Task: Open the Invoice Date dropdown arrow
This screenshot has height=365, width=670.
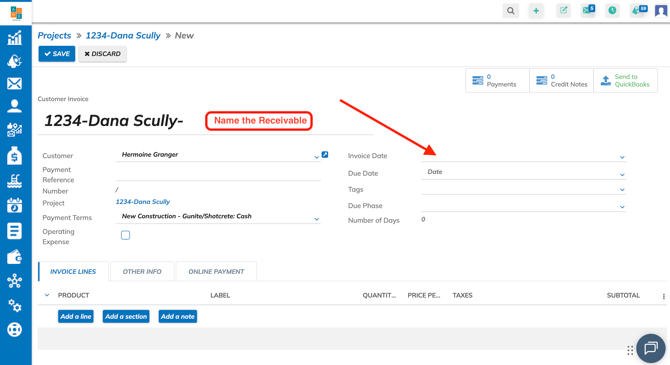Action: pyautogui.click(x=622, y=157)
